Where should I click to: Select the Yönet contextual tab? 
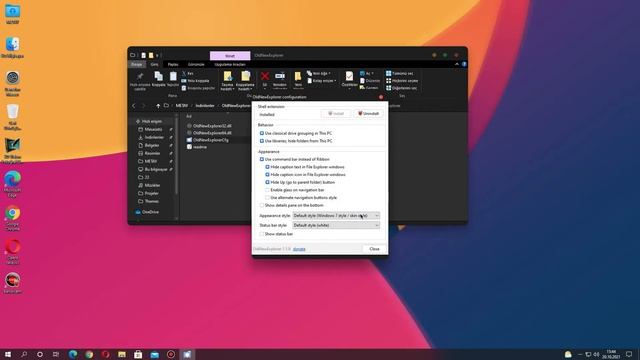pyautogui.click(x=230, y=56)
